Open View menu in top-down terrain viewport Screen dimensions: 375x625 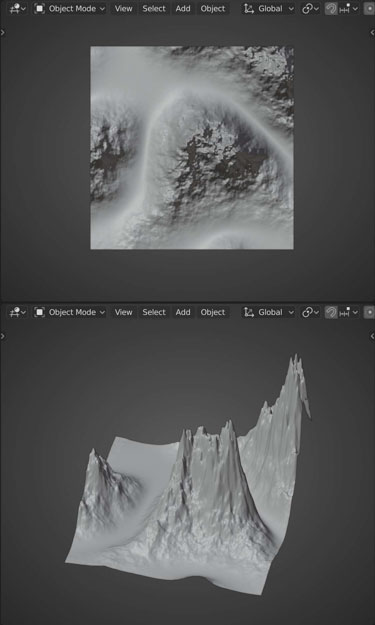point(124,8)
